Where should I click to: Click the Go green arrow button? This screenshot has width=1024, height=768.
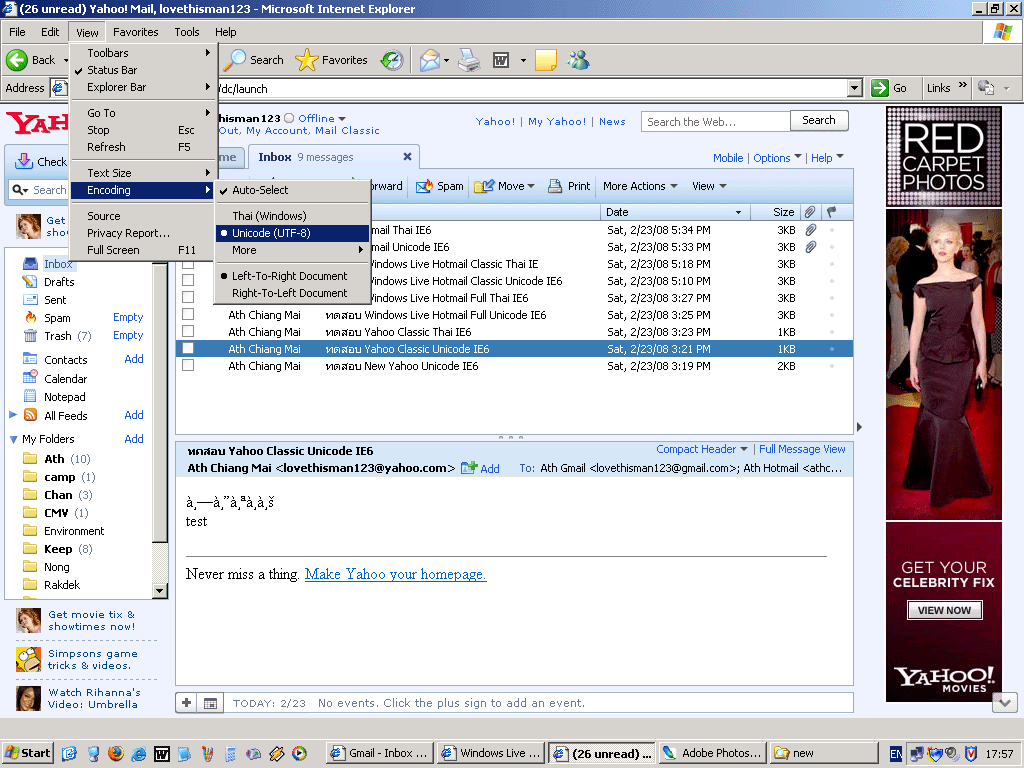click(880, 88)
